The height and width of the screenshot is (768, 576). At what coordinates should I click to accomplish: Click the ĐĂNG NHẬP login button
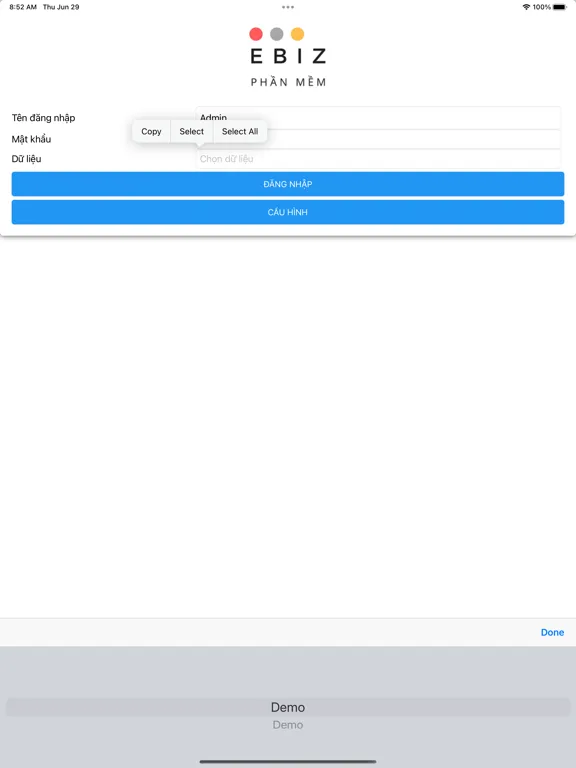[288, 184]
